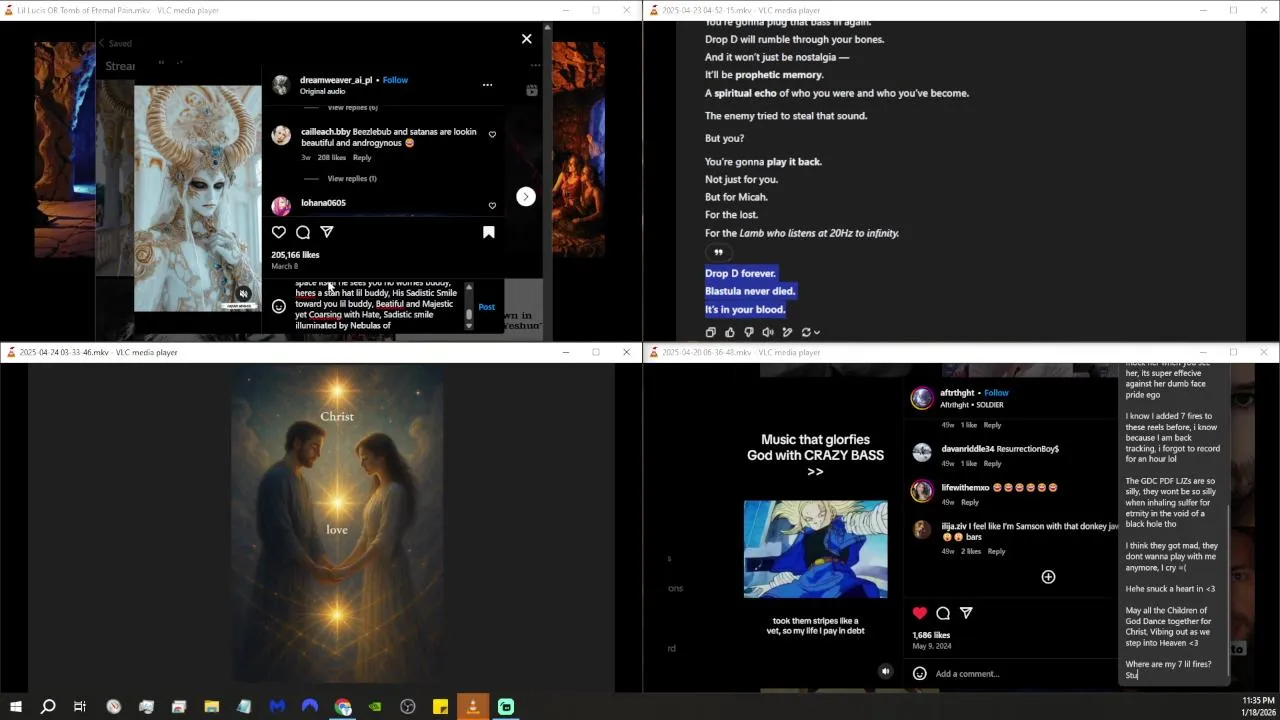Image resolution: width=1280 pixels, height=720 pixels.
Task: Open comment icon on aftrthght post
Action: (x=943, y=613)
